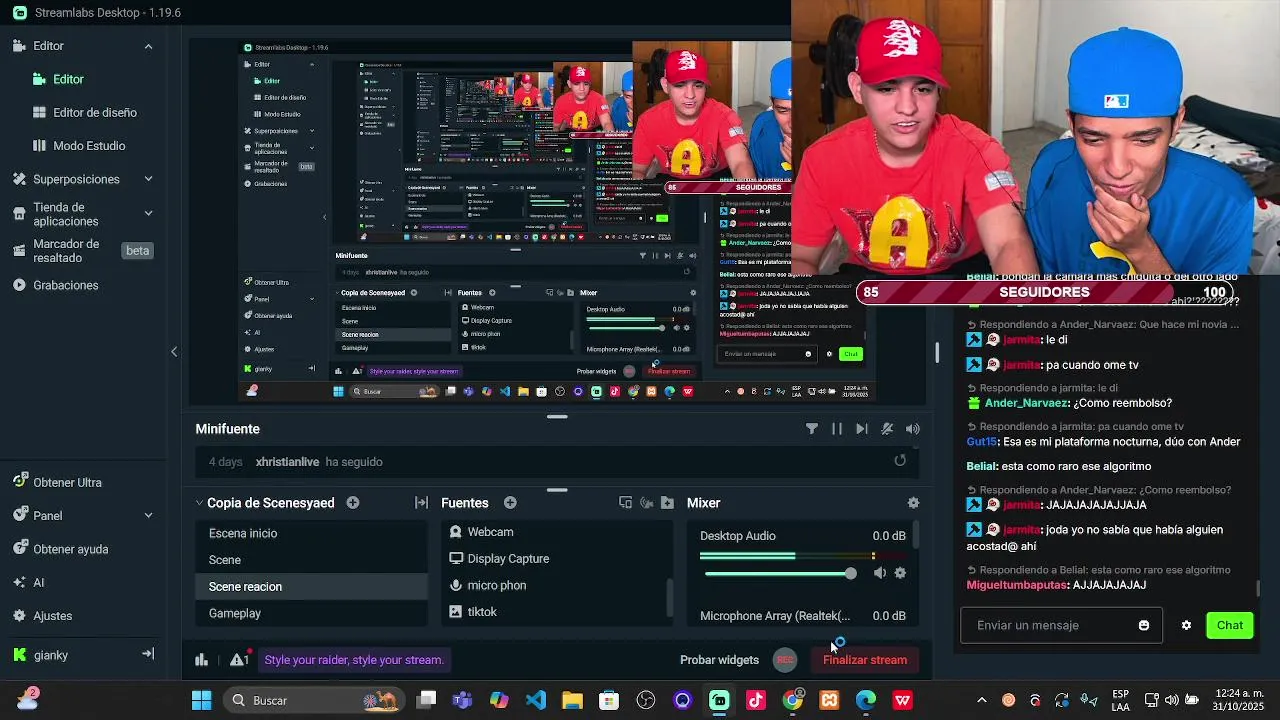
Task: Open chat emoji picker
Action: coord(1144,626)
